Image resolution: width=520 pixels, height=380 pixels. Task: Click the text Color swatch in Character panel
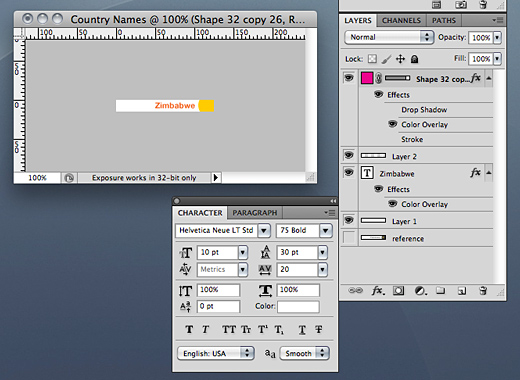pos(298,306)
